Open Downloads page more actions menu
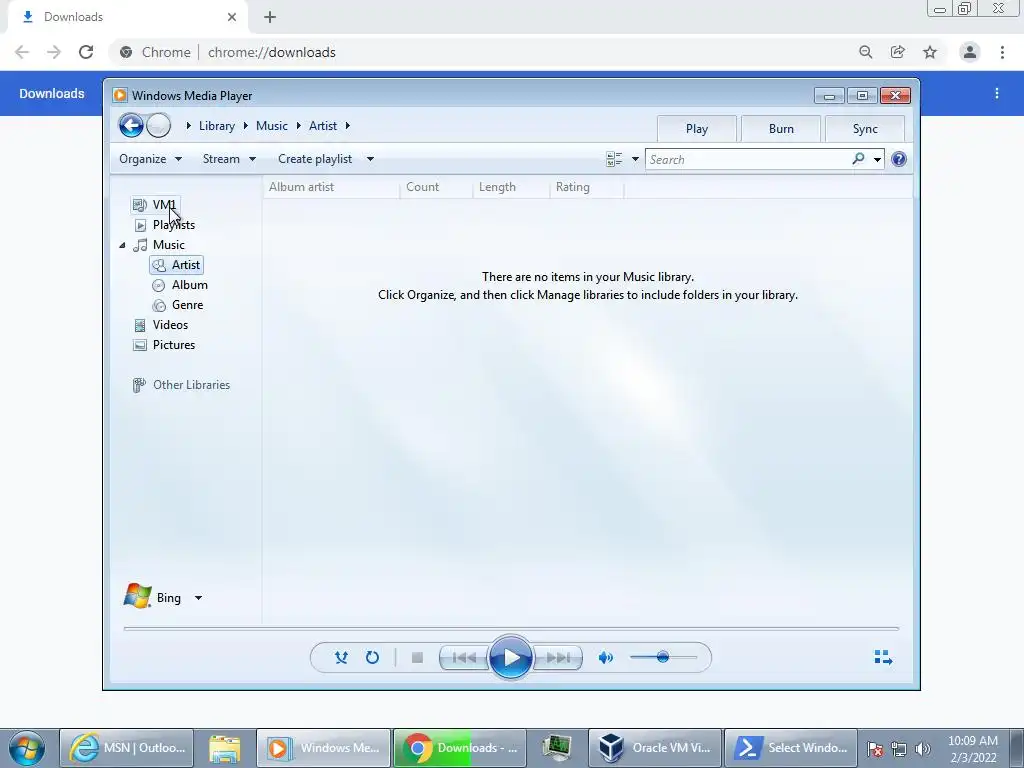Viewport: 1024px width, 768px height. (x=997, y=93)
